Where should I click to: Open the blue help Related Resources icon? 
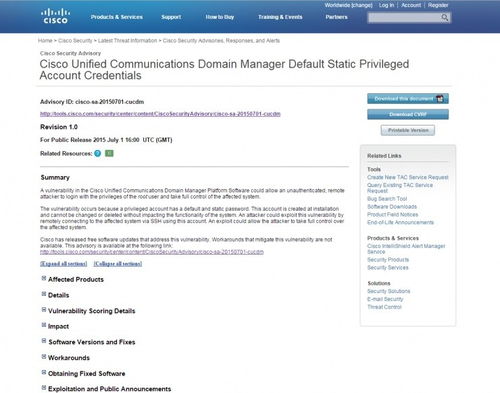point(97,153)
